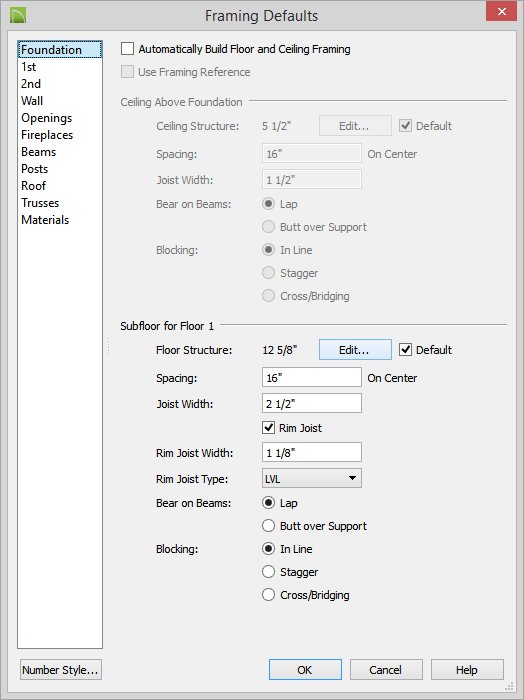Select the Materials panel

coord(45,220)
